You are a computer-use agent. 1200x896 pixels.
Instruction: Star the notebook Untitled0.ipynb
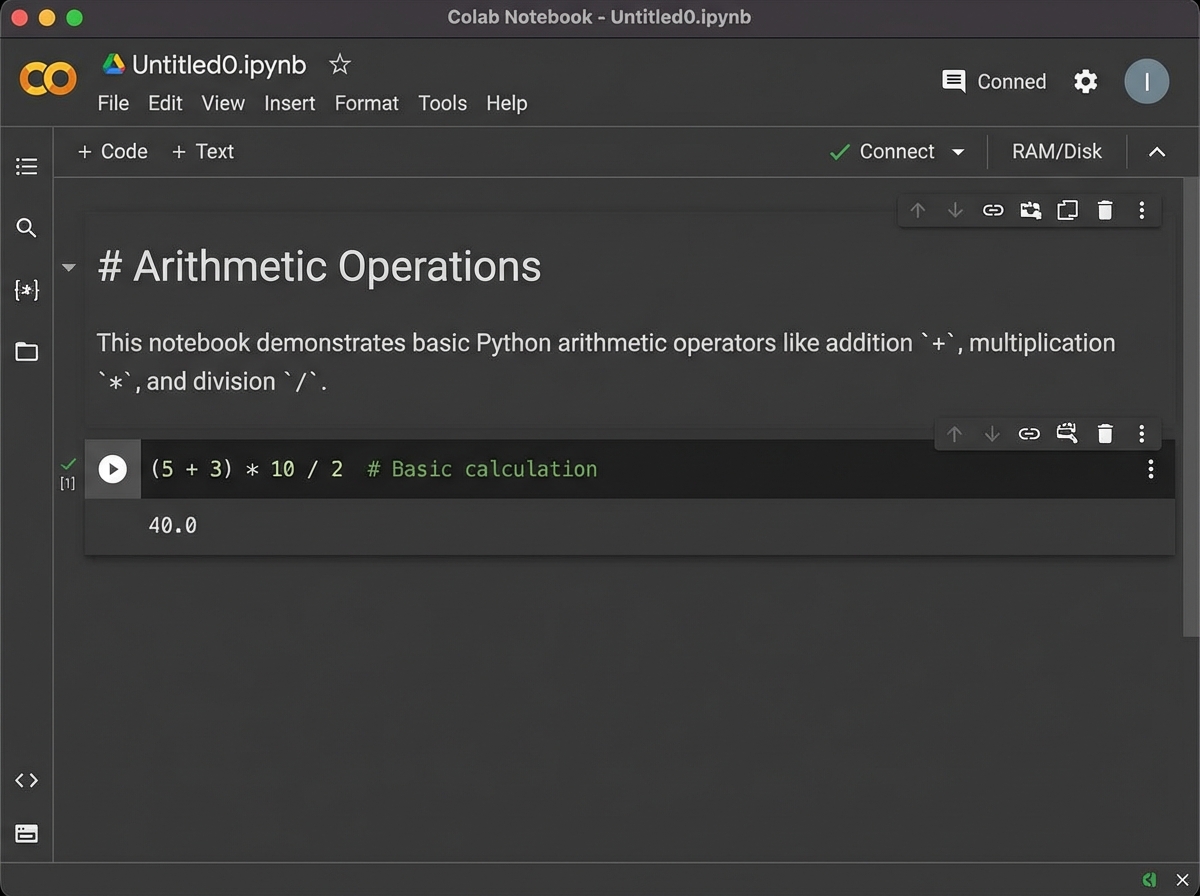click(x=340, y=65)
